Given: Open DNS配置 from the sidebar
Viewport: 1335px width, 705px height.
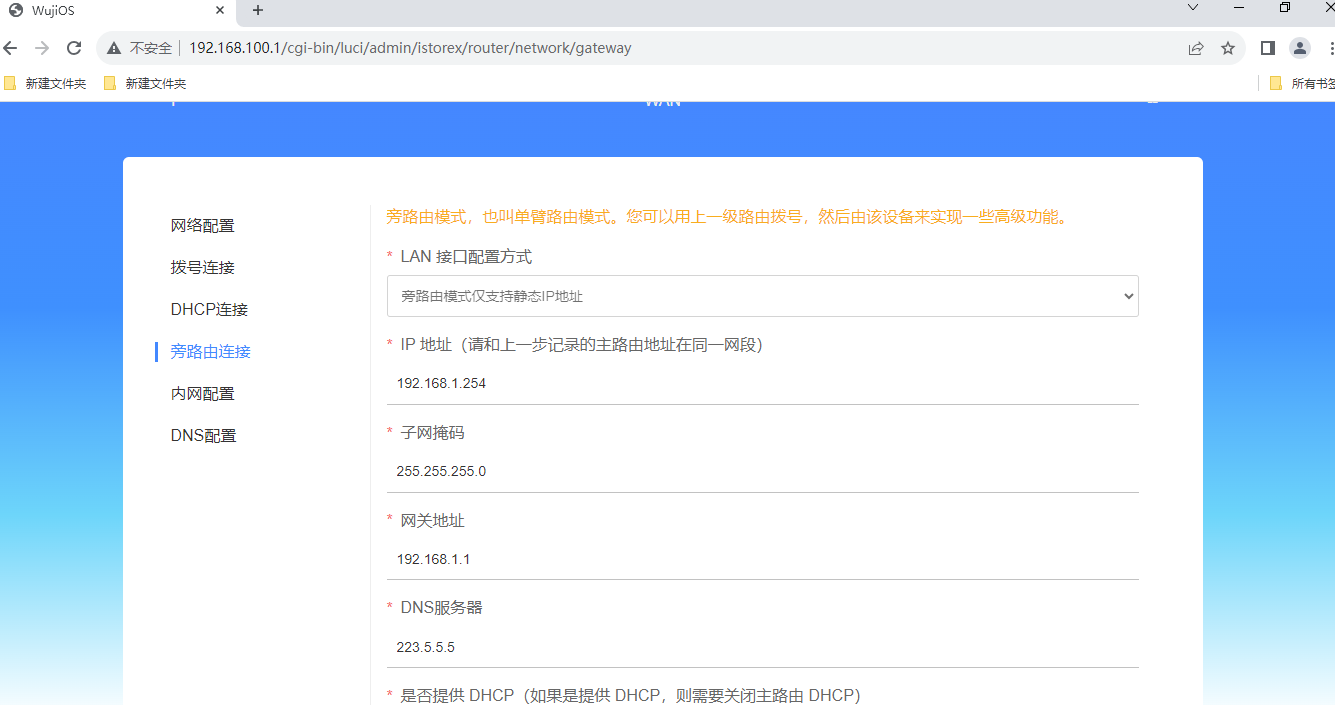Looking at the screenshot, I should click(x=204, y=436).
